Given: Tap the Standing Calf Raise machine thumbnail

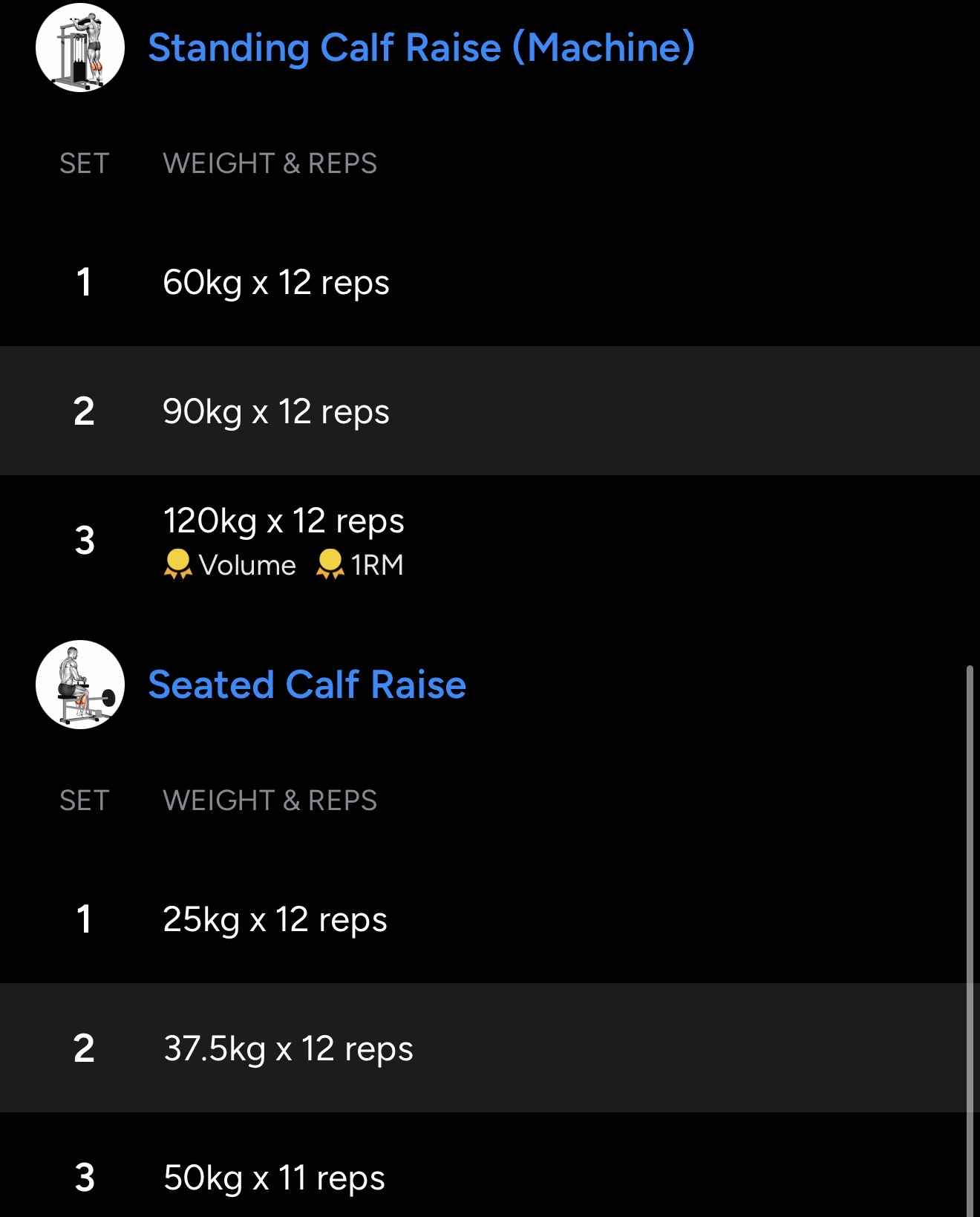Looking at the screenshot, I should pos(80,48).
